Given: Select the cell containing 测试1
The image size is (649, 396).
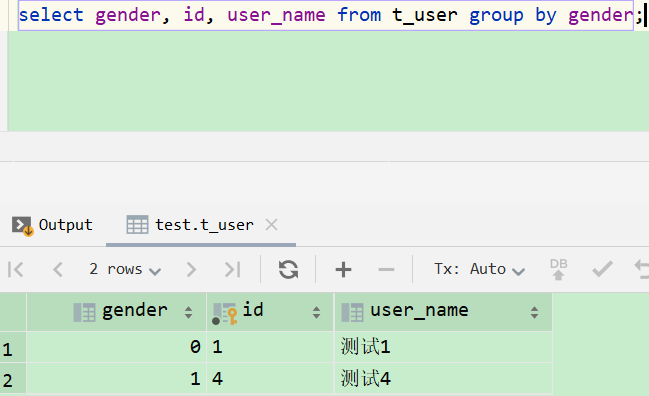Looking at the screenshot, I should [x=443, y=347].
